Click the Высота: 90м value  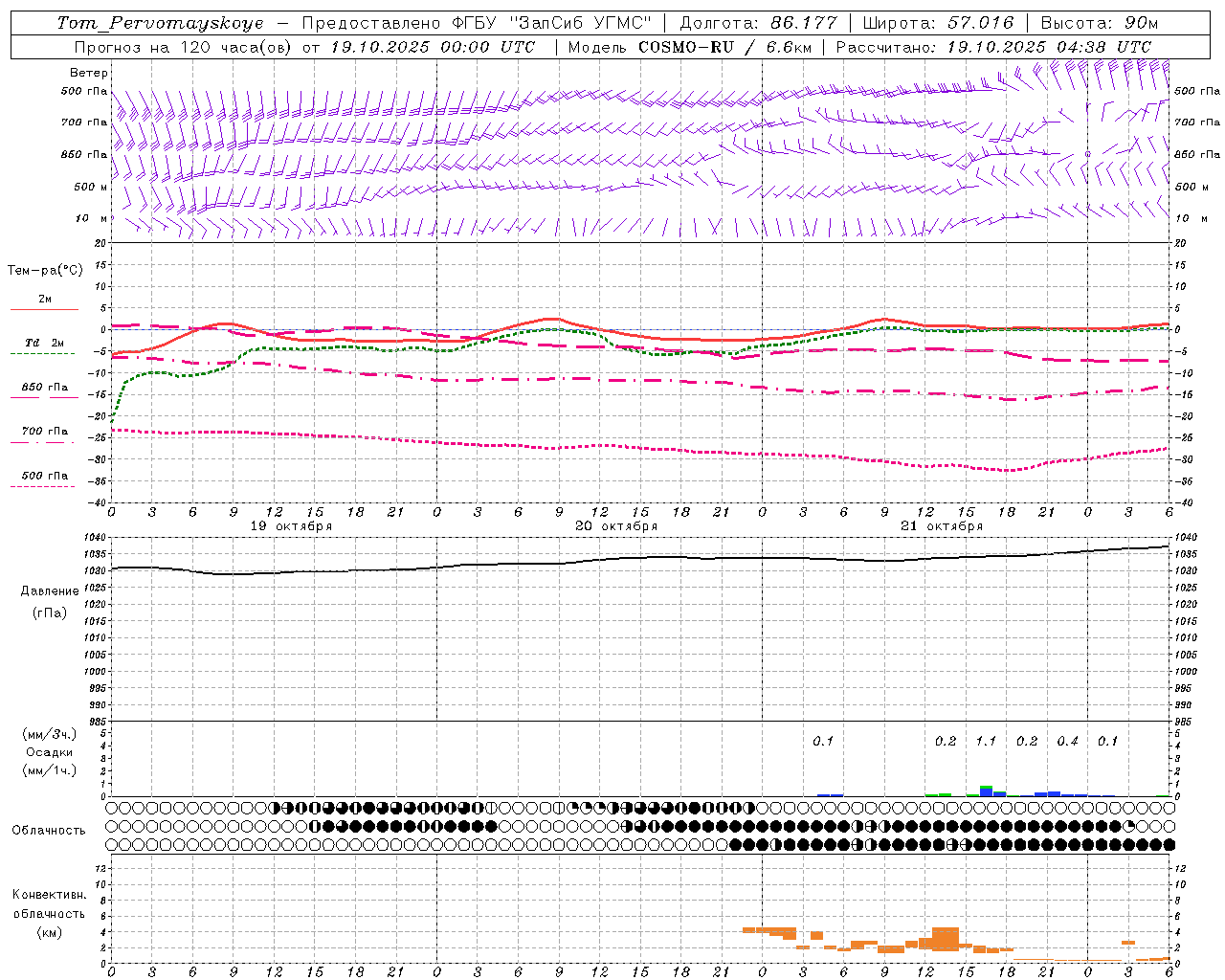(x=1098, y=23)
